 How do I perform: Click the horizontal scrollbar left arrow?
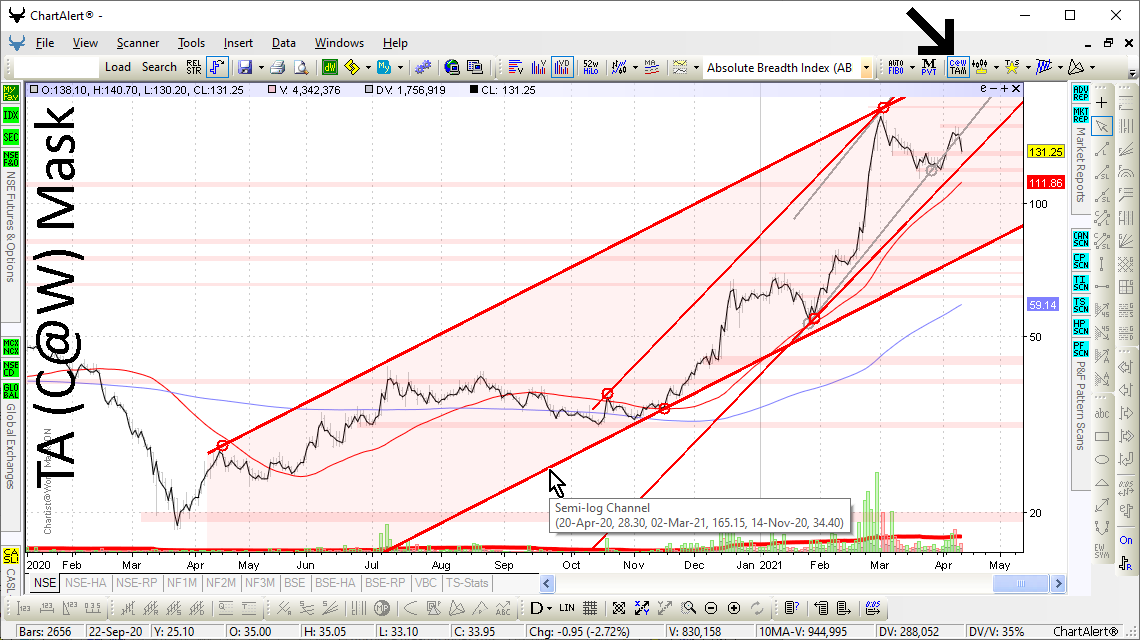(547, 583)
